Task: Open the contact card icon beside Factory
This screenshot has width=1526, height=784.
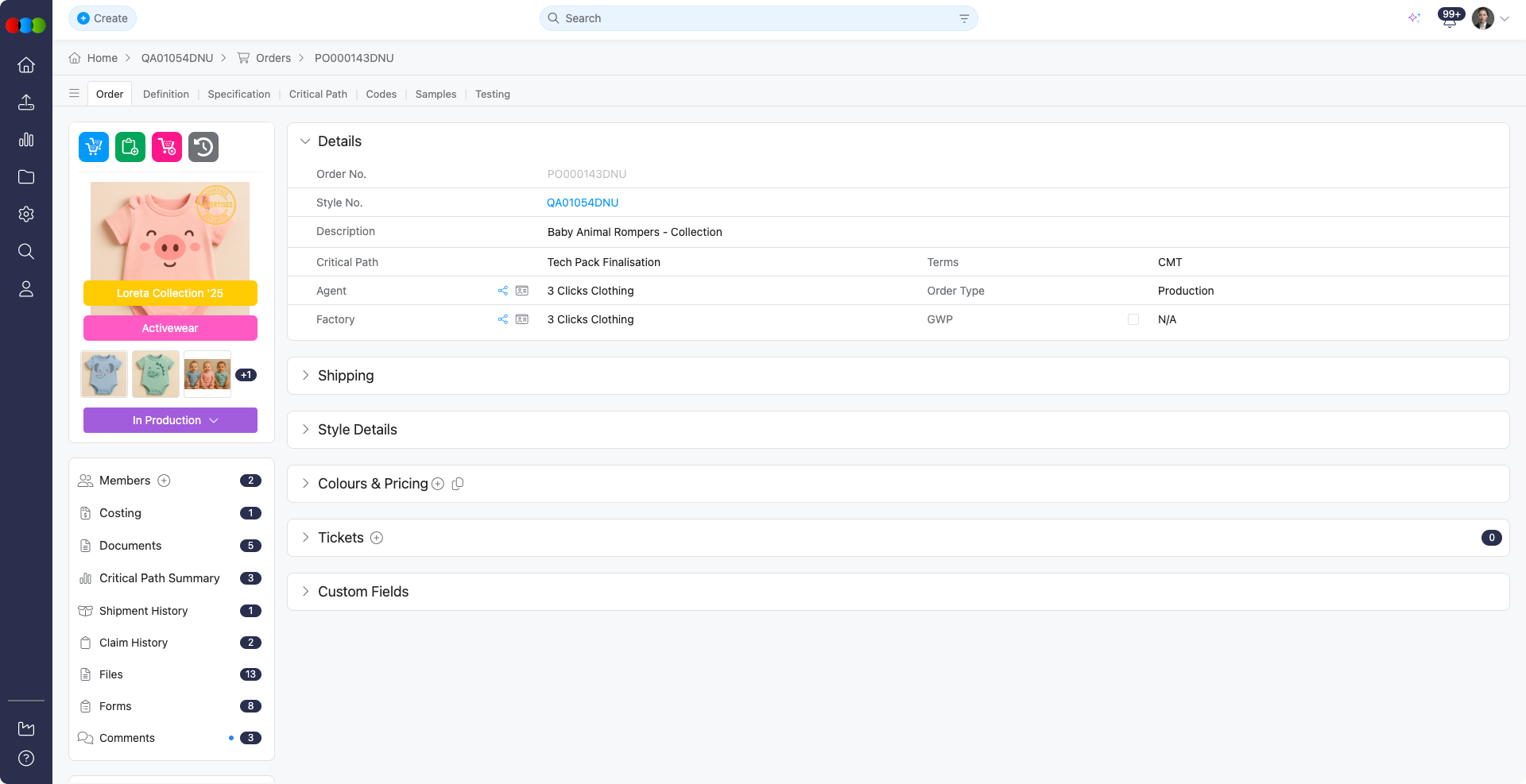Action: coord(522,319)
